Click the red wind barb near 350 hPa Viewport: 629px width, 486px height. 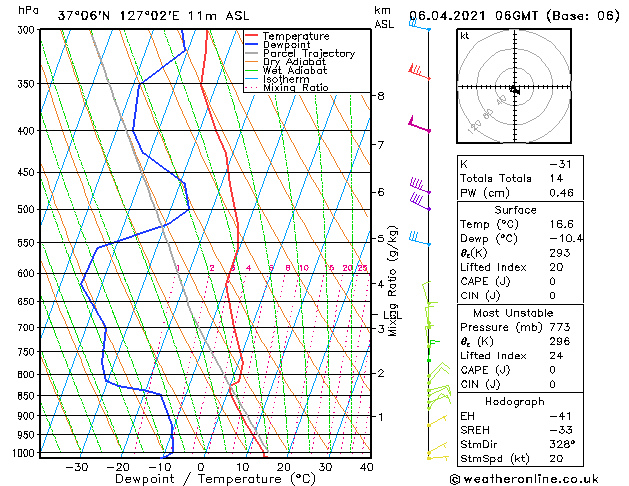[419, 71]
